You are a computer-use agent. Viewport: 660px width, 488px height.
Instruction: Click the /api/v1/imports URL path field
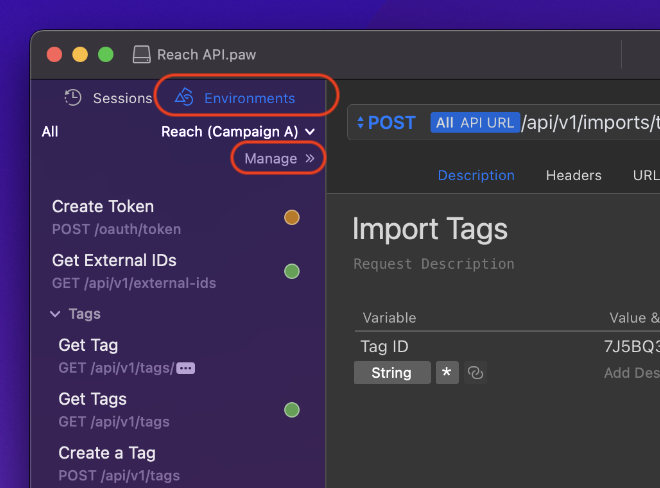591,123
